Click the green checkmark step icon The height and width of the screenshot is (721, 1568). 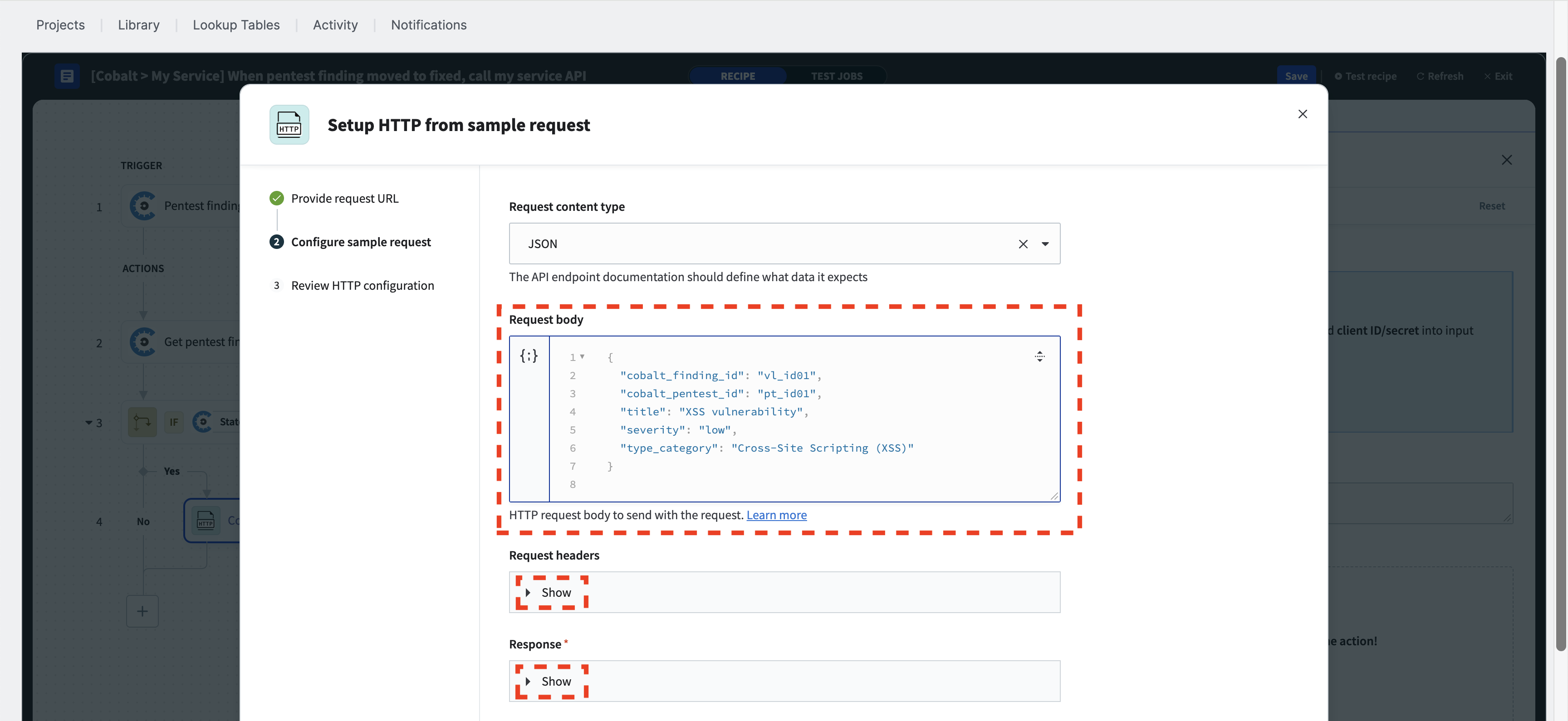276,198
